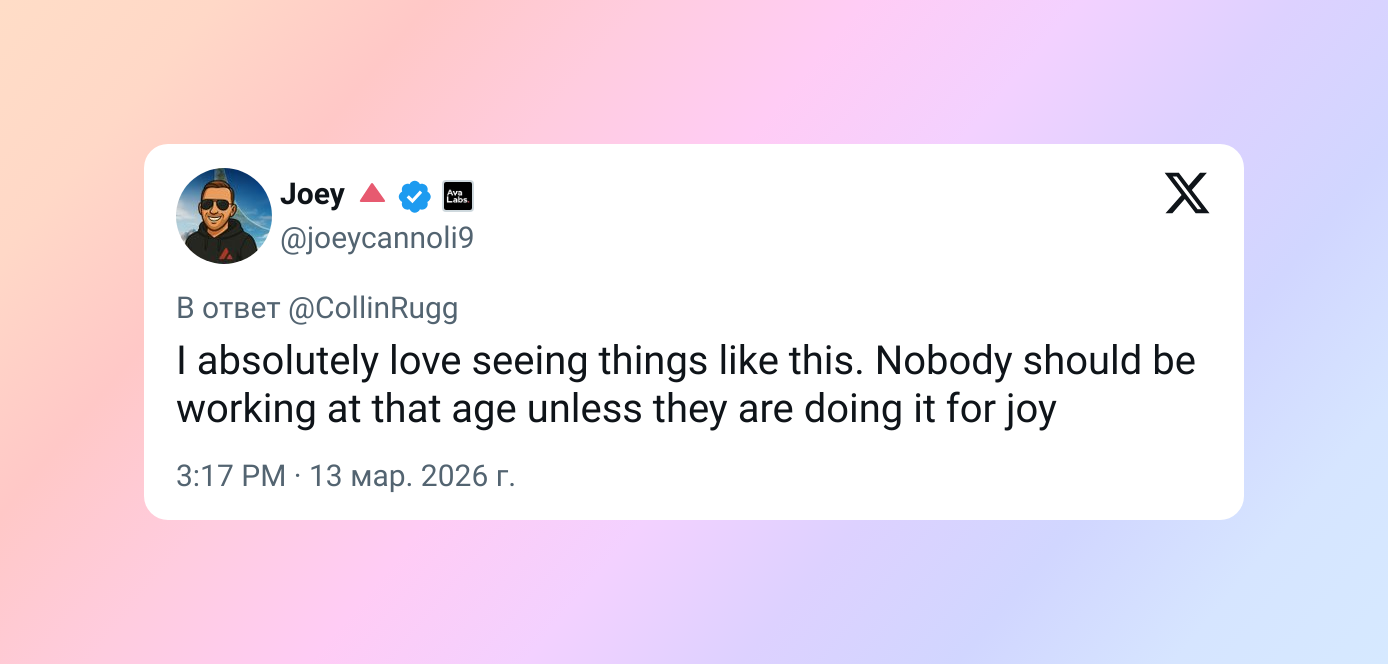Click the blue verified checkmark badge

[414, 196]
